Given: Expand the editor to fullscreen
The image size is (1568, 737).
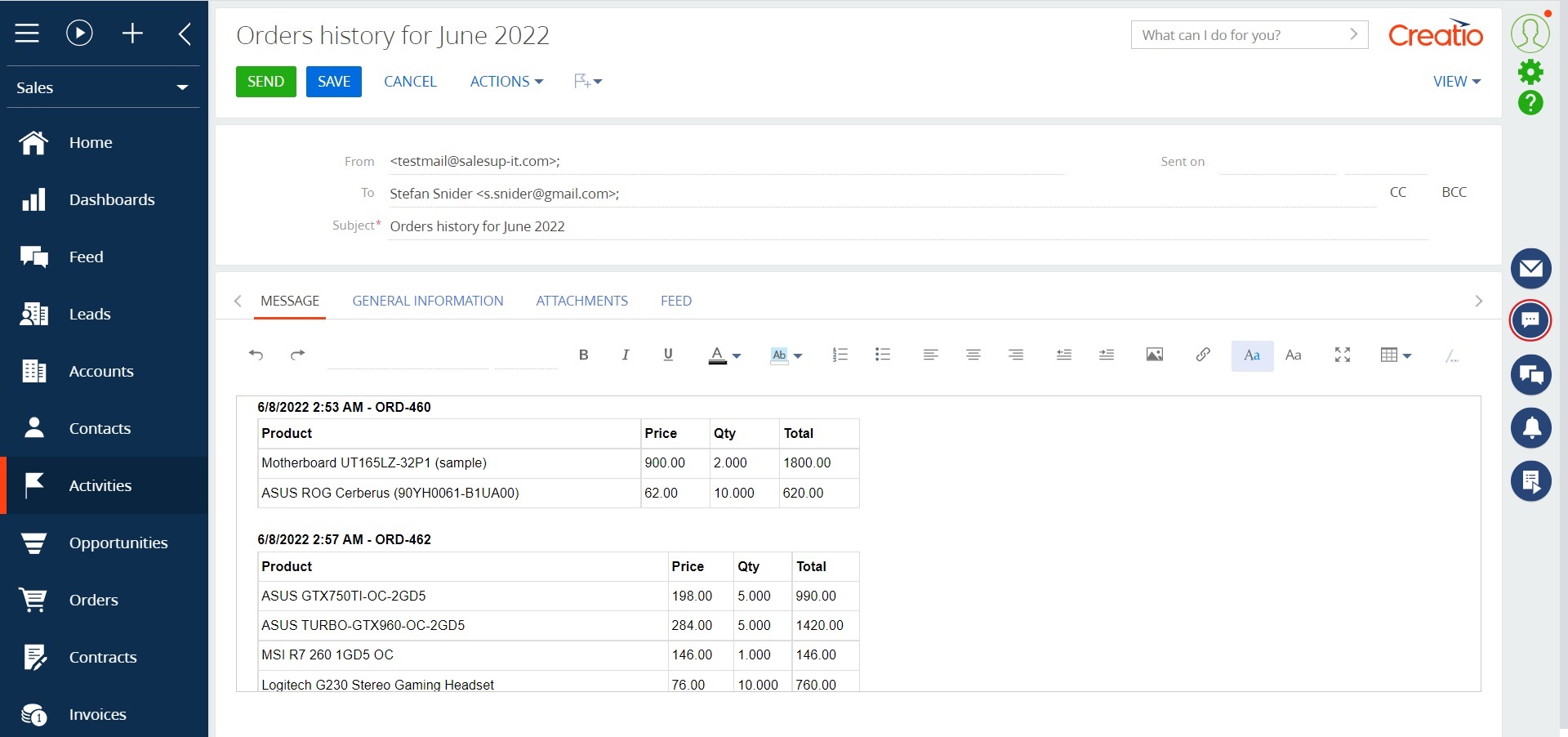Looking at the screenshot, I should (1342, 355).
